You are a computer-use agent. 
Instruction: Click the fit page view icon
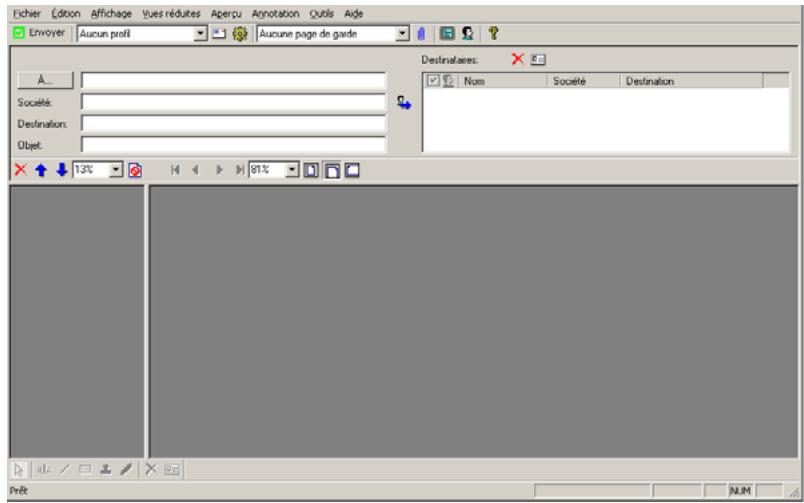click(311, 170)
